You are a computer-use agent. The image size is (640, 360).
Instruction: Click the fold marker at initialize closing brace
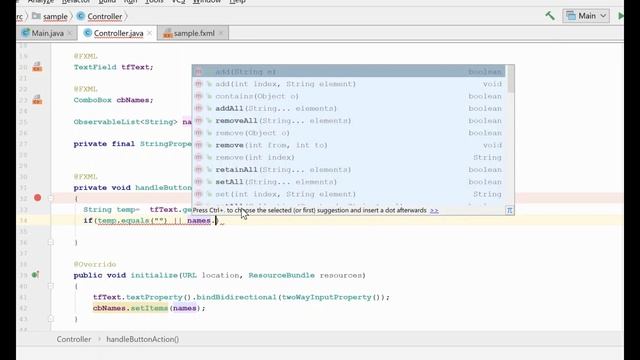(51, 319)
